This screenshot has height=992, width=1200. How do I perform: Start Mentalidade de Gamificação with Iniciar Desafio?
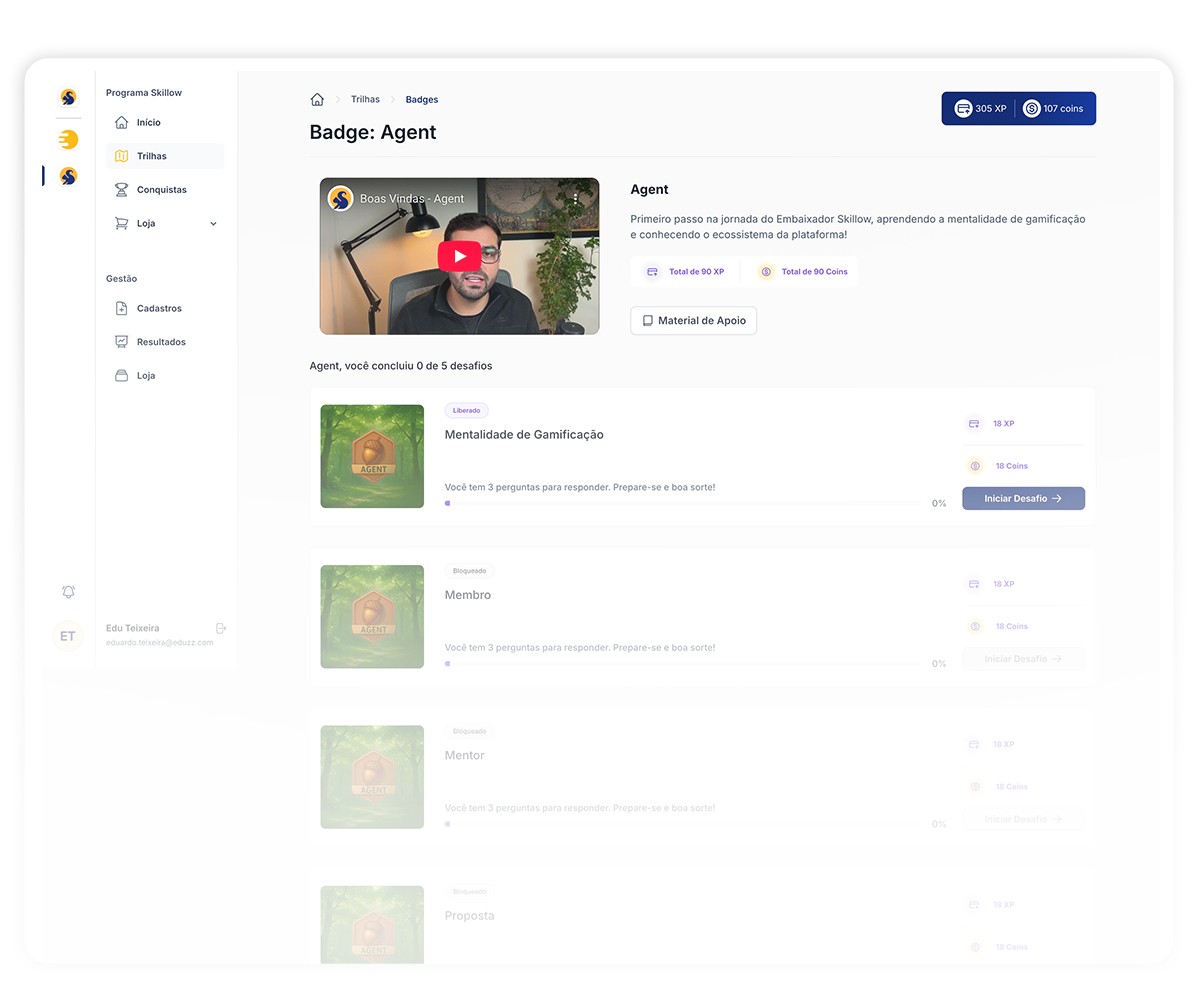point(1023,498)
